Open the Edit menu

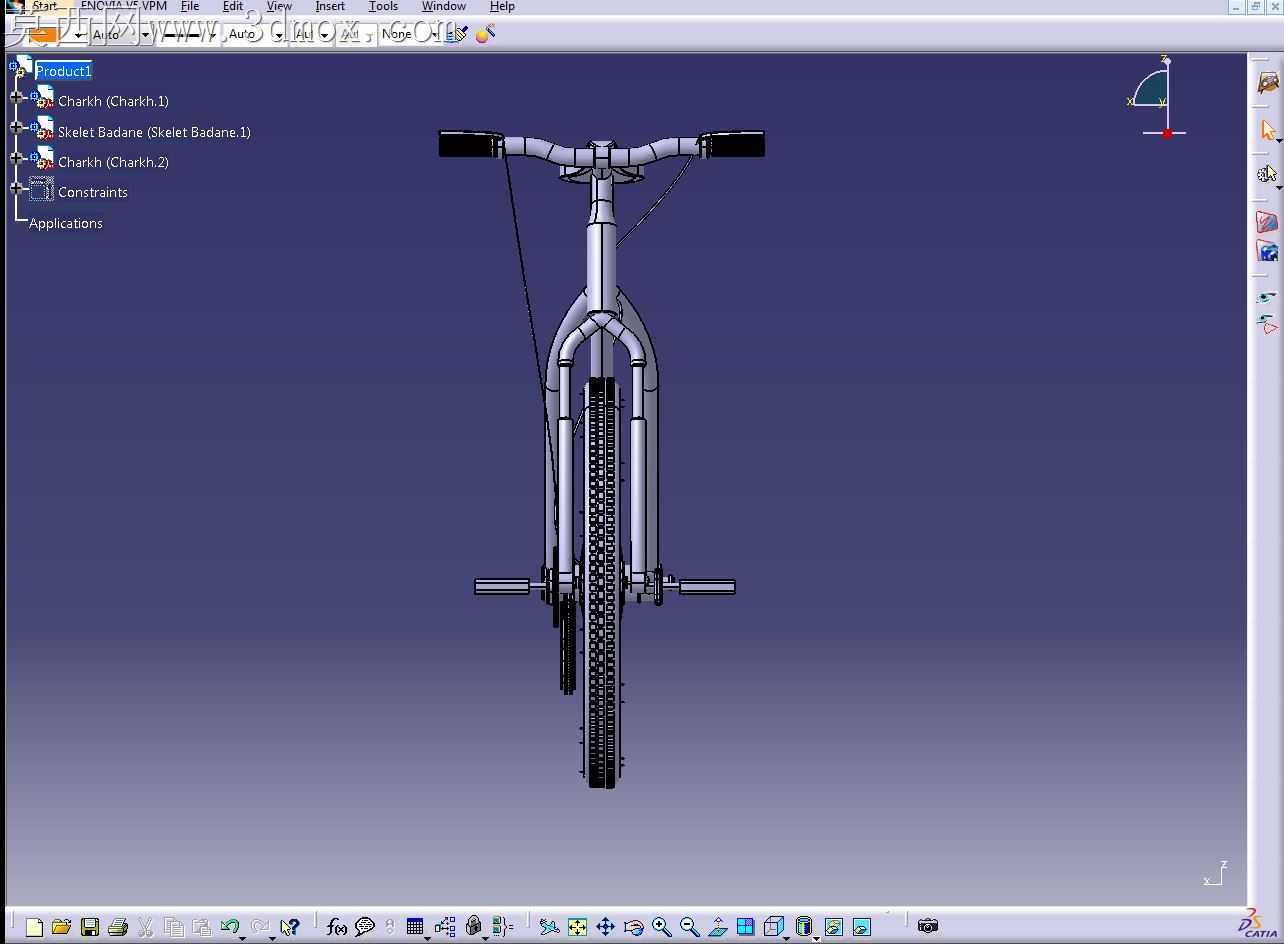click(x=233, y=6)
